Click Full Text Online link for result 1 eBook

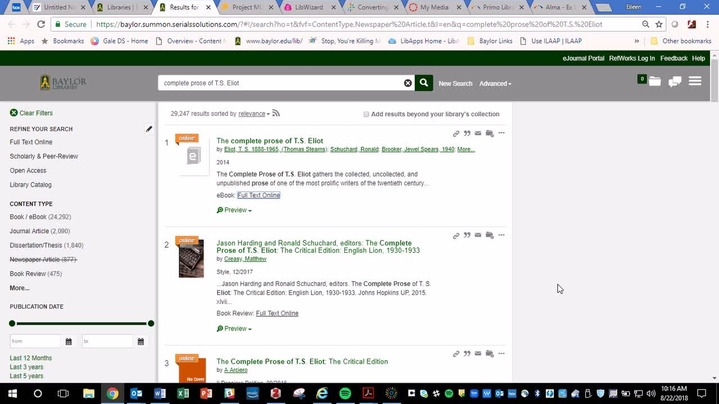coord(259,195)
